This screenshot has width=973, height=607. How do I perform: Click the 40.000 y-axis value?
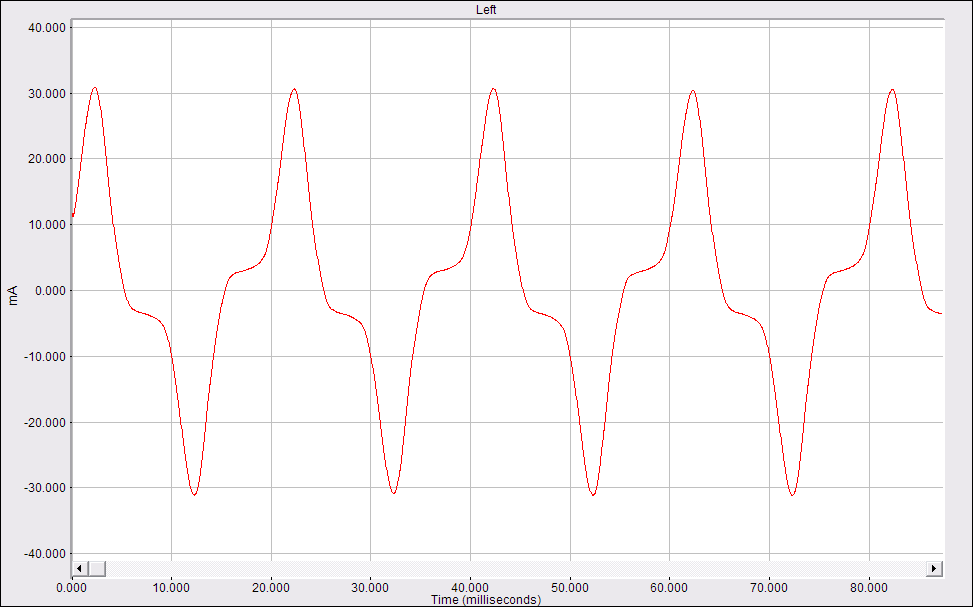click(47, 28)
